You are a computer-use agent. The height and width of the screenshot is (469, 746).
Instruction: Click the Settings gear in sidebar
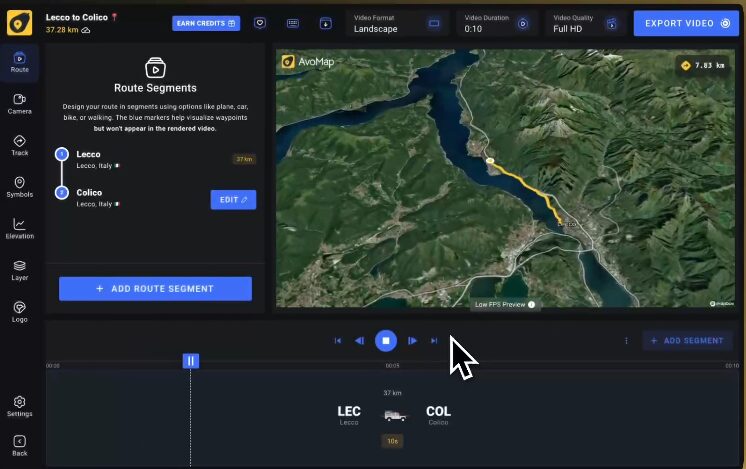19,406
